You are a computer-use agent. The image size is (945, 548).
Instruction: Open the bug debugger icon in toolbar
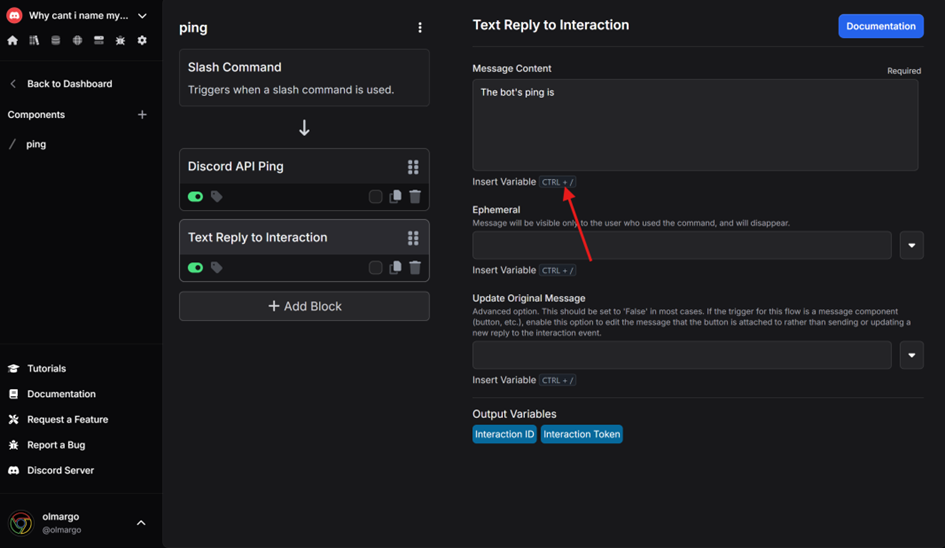point(121,40)
